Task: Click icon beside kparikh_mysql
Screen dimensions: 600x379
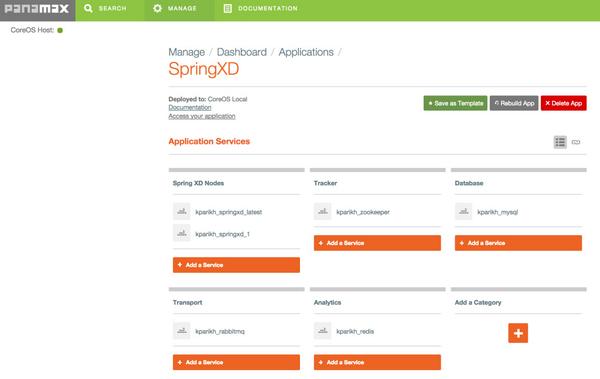Action: point(463,211)
